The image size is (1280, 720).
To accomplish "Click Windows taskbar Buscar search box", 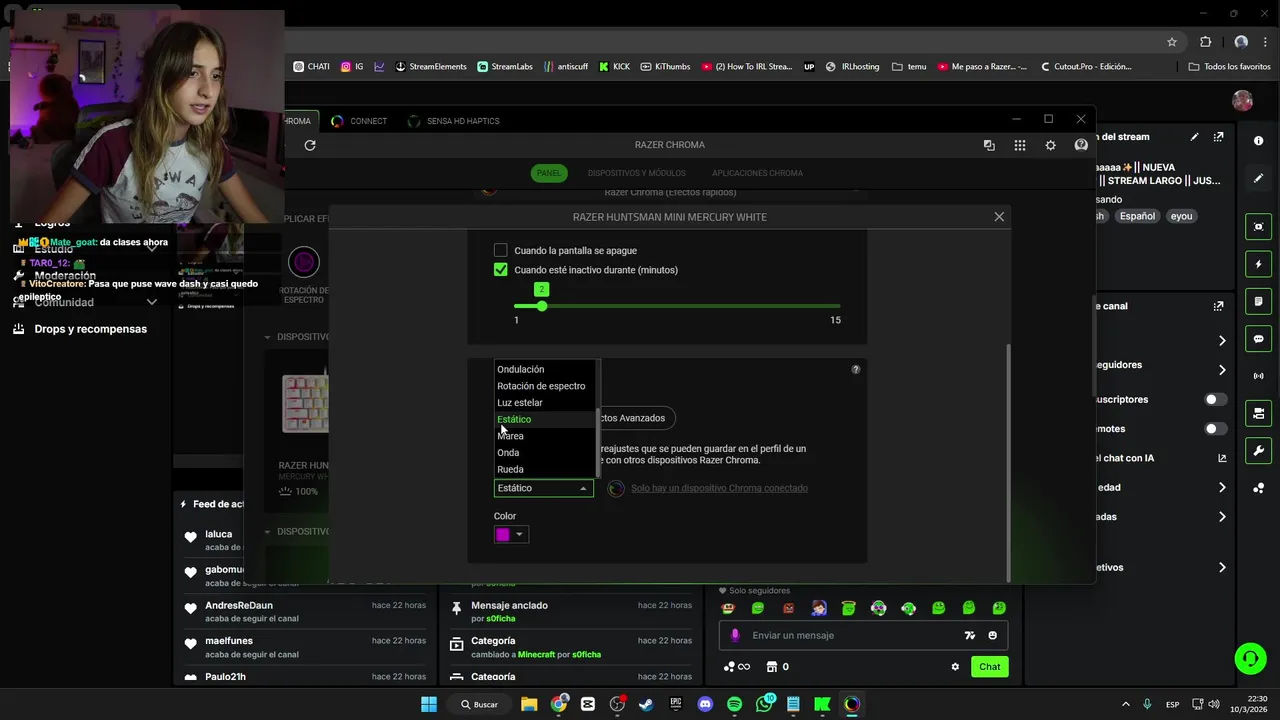I will 479,704.
